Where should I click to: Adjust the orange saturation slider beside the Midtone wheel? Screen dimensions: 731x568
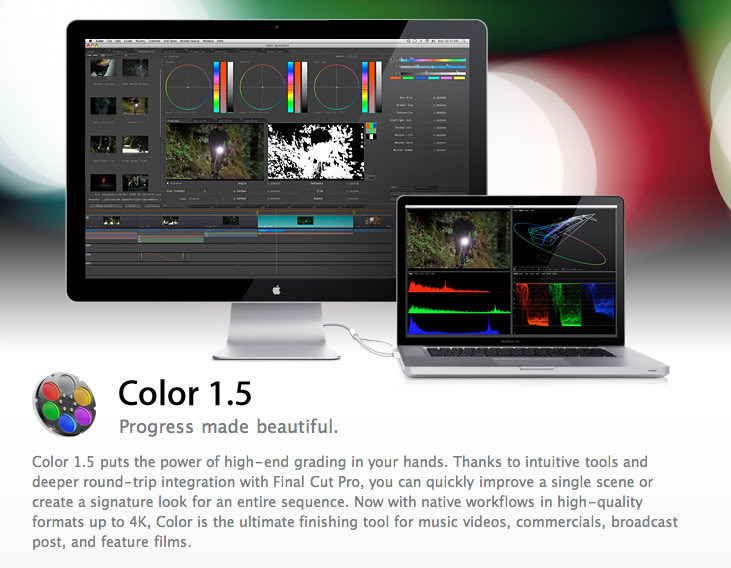tap(297, 87)
